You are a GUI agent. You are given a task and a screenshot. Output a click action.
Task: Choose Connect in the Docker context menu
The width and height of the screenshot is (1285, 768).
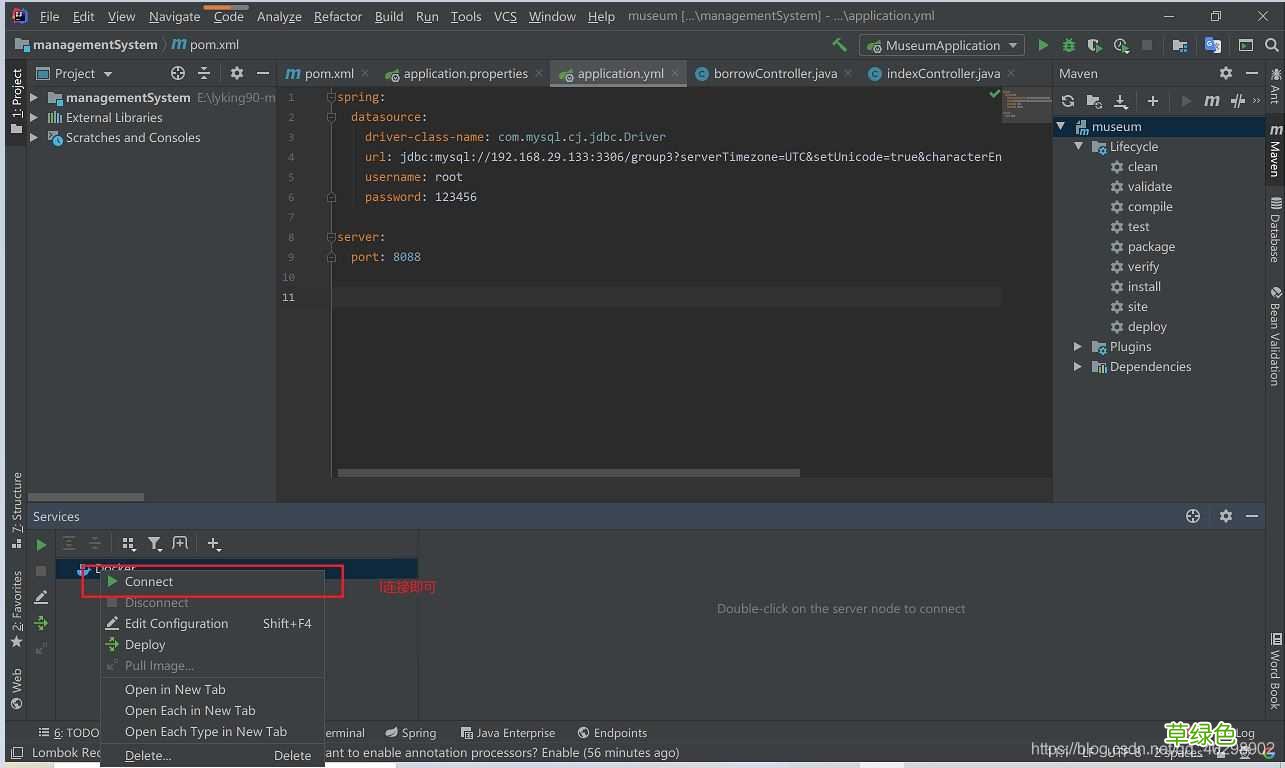[x=212, y=581]
